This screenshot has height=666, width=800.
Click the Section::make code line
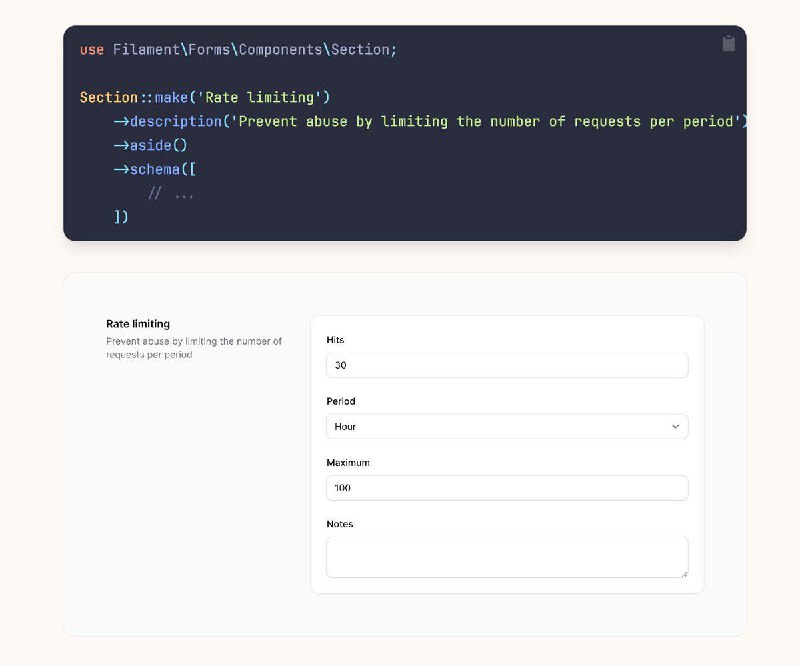tap(205, 97)
